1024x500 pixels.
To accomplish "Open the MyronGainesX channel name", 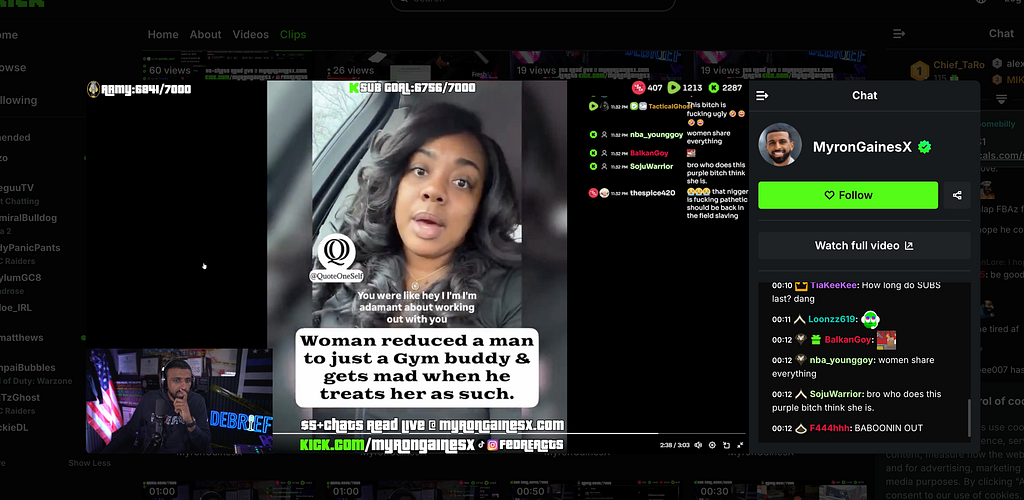I will [861, 148].
